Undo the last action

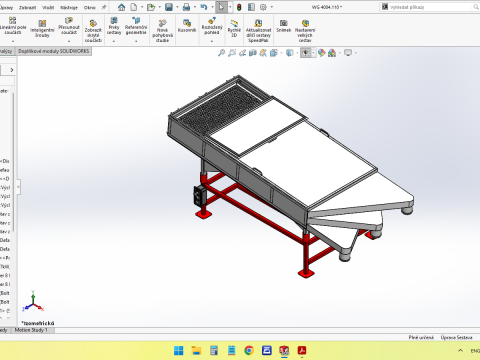pos(204,7)
